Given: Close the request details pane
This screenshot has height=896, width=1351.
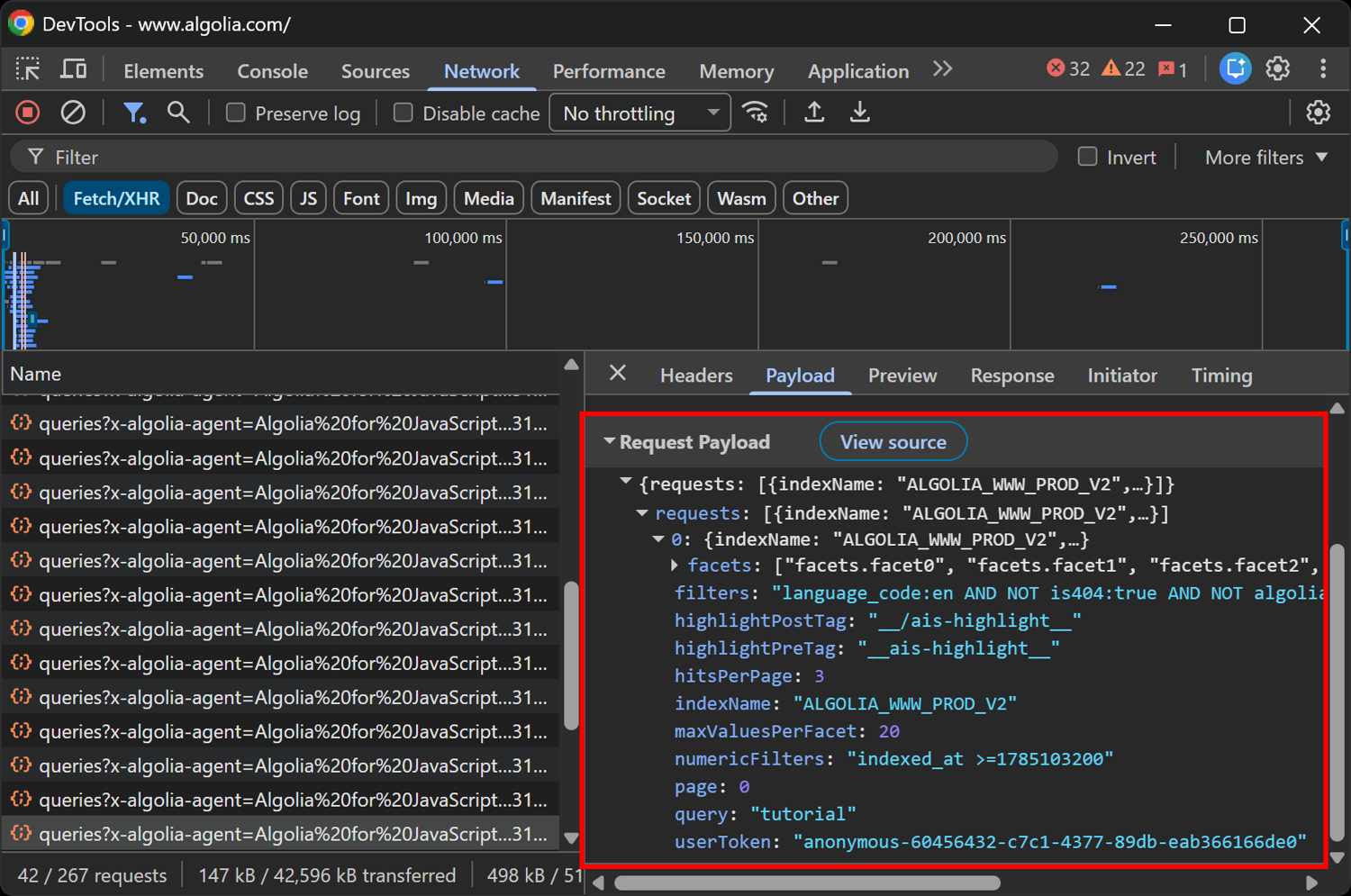Looking at the screenshot, I should [x=618, y=373].
